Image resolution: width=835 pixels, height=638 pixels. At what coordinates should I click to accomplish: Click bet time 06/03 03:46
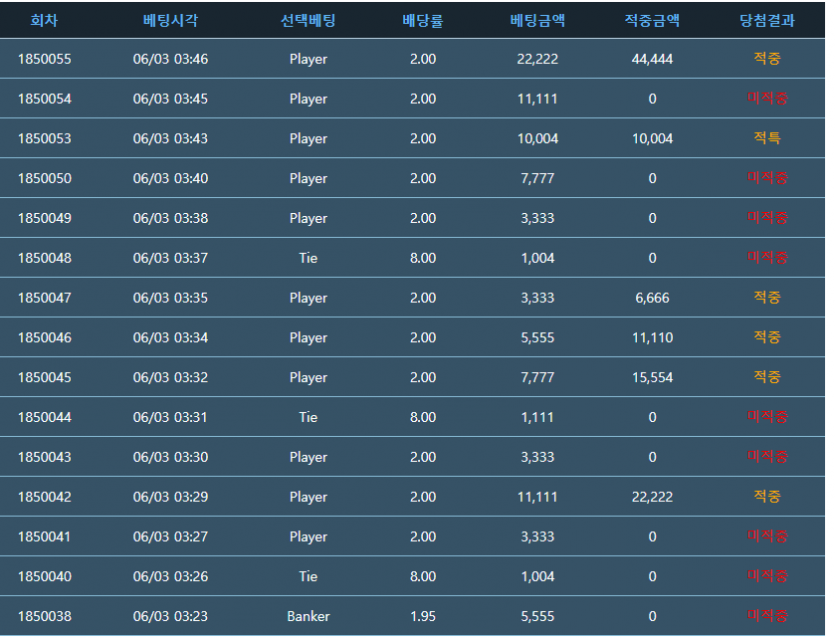(x=170, y=59)
